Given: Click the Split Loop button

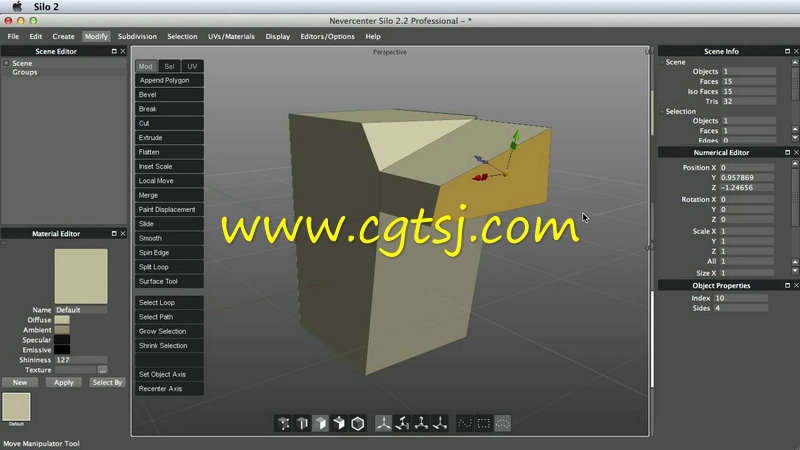Looking at the screenshot, I should [169, 267].
